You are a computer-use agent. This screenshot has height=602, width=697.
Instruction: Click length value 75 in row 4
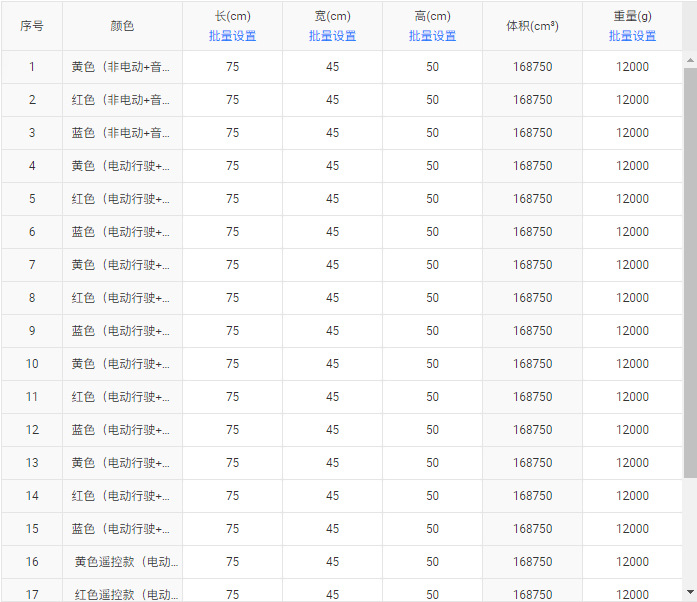pyautogui.click(x=232, y=166)
